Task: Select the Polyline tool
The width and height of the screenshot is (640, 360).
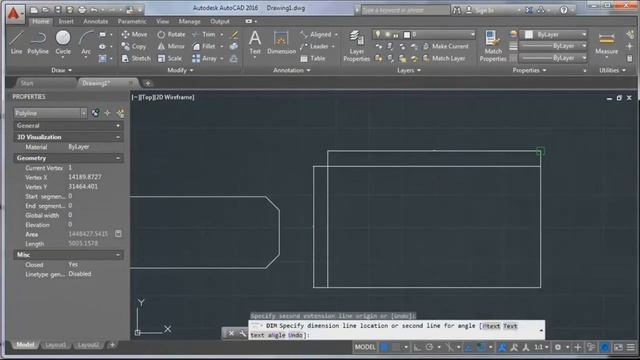Action: coord(38,42)
